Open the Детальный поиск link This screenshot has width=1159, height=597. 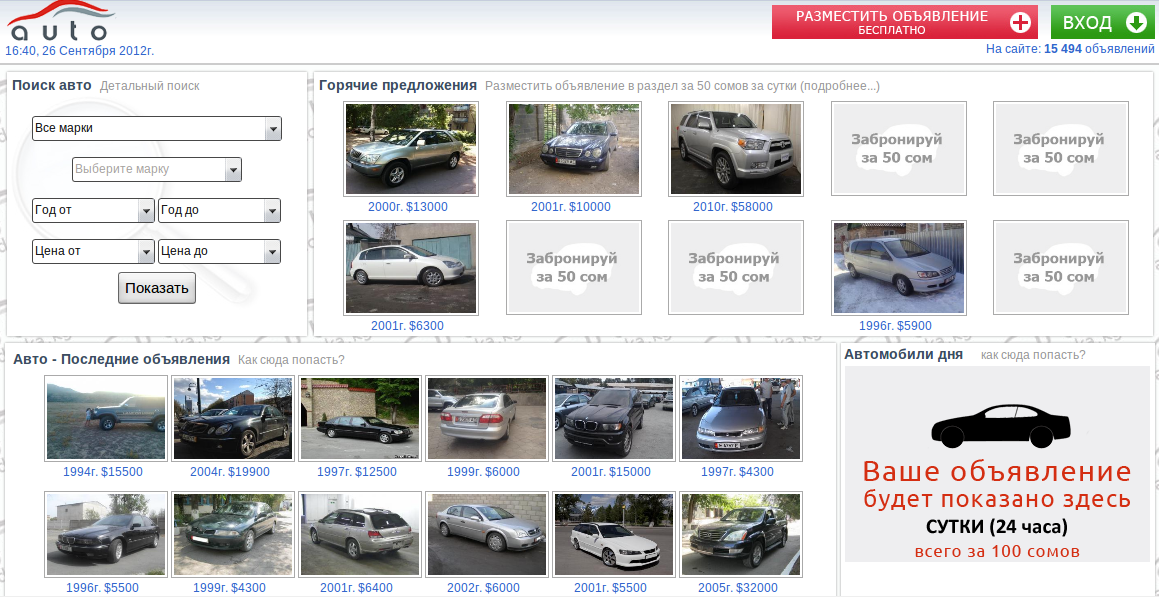pos(149,86)
